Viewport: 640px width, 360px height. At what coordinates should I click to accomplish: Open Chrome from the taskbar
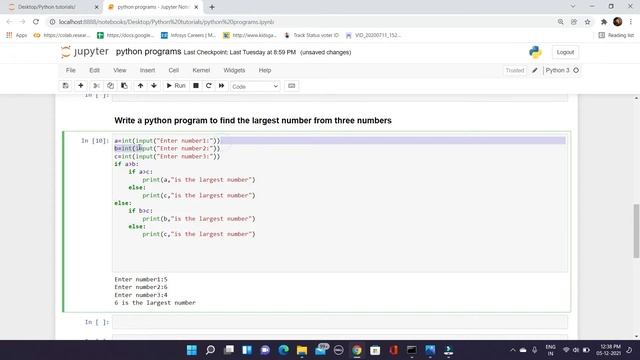tap(357, 350)
